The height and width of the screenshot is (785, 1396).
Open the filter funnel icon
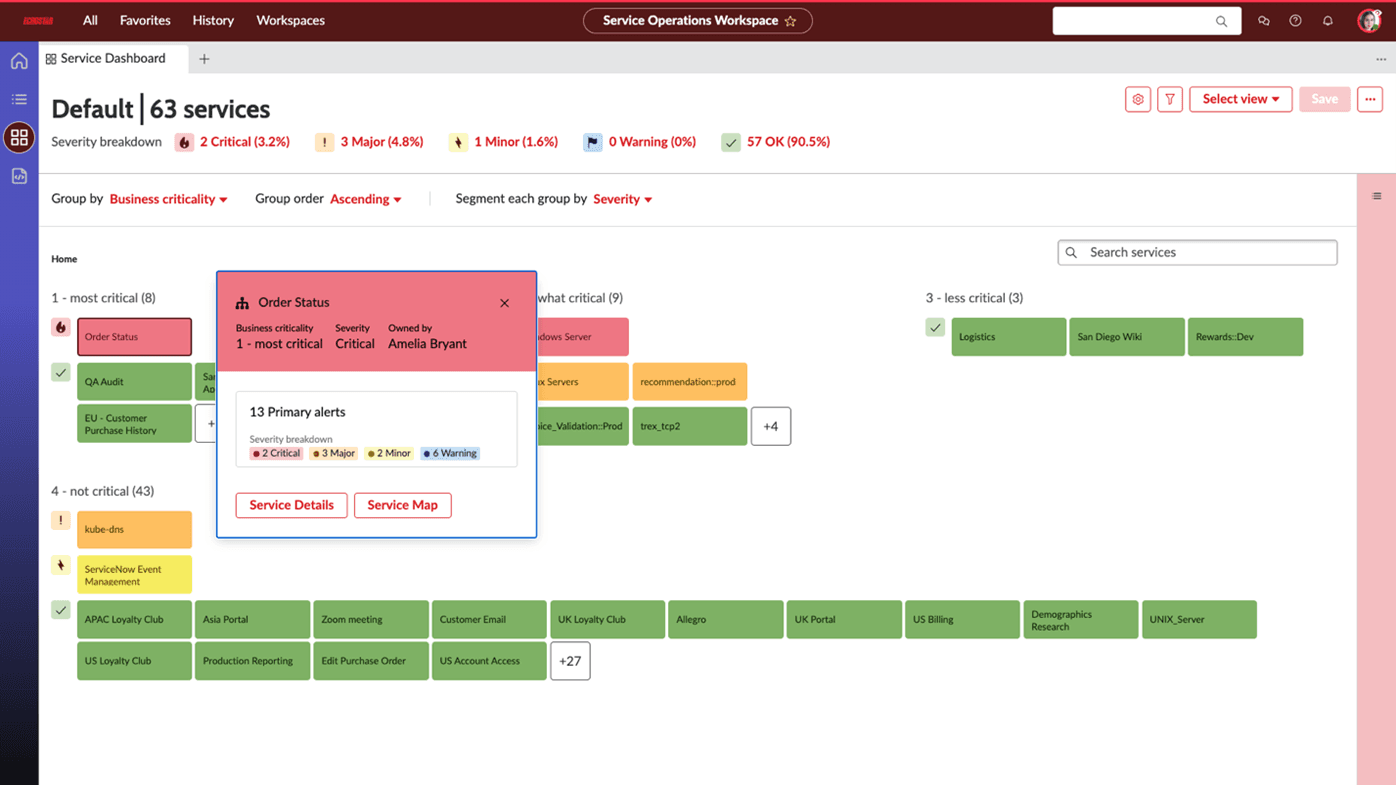(x=1169, y=99)
